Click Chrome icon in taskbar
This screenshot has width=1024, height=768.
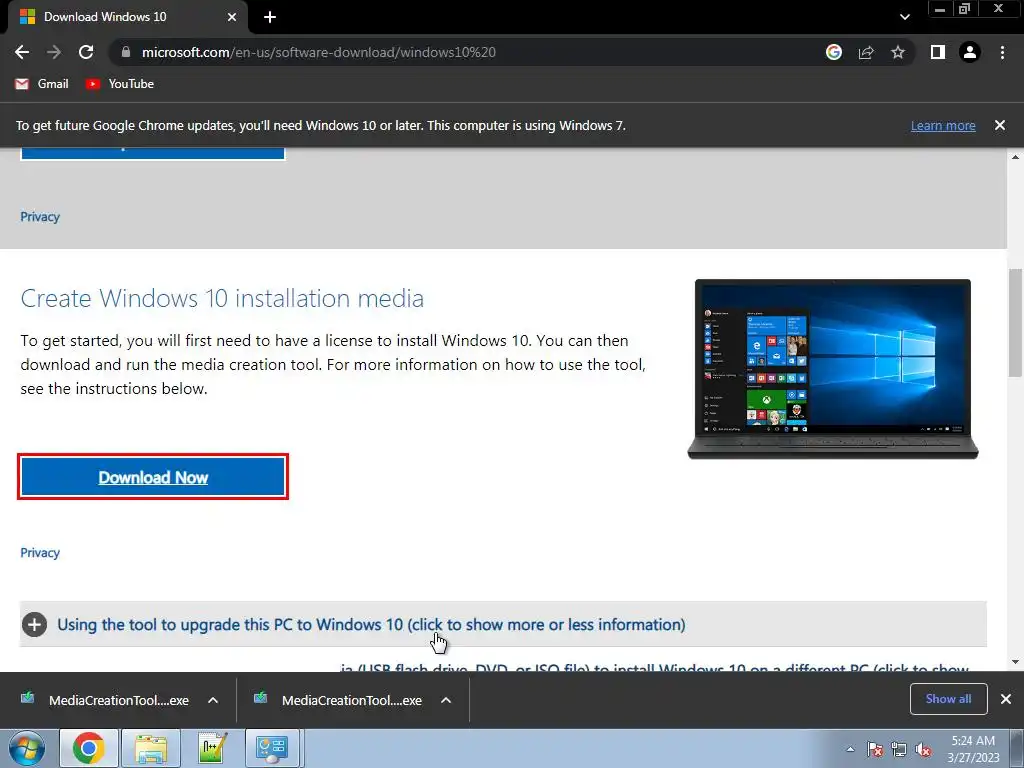tap(89, 748)
